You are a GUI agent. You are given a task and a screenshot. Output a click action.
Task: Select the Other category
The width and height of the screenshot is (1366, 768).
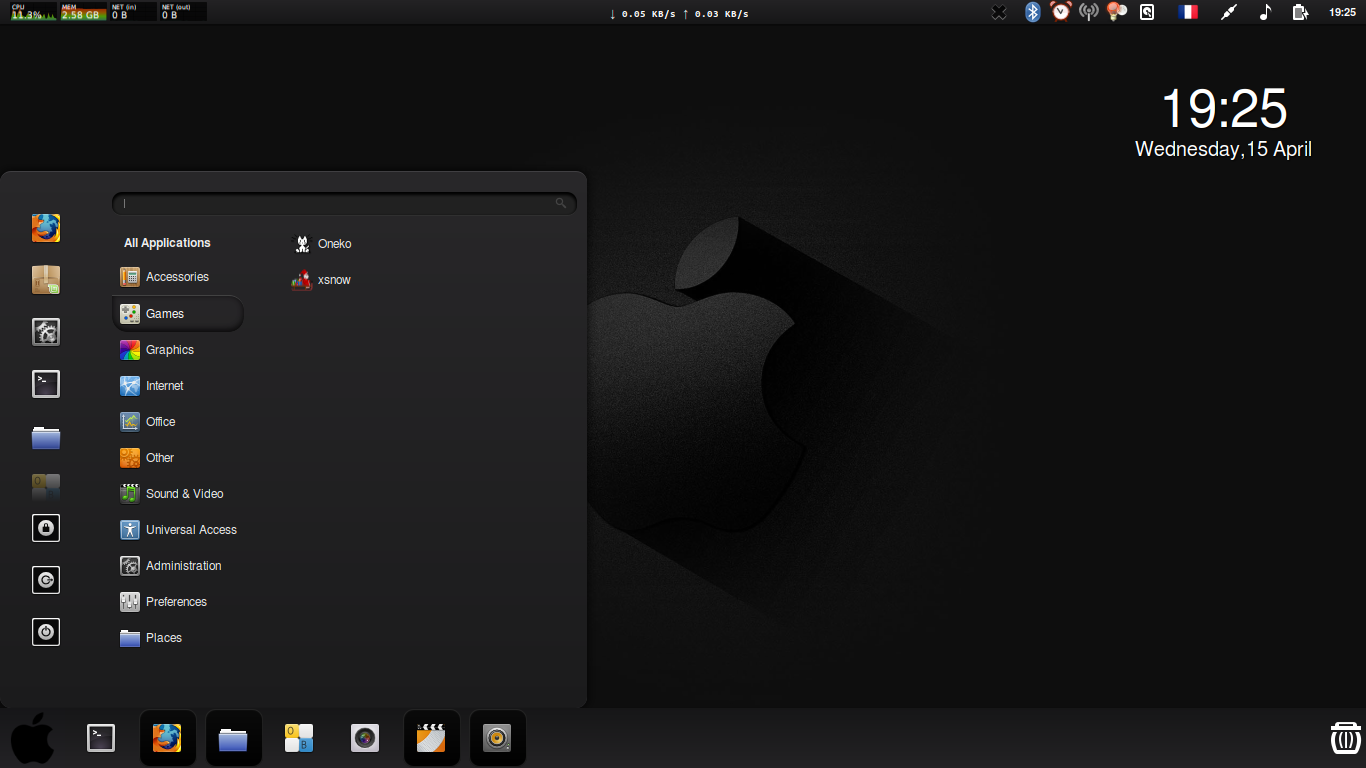[178, 458]
